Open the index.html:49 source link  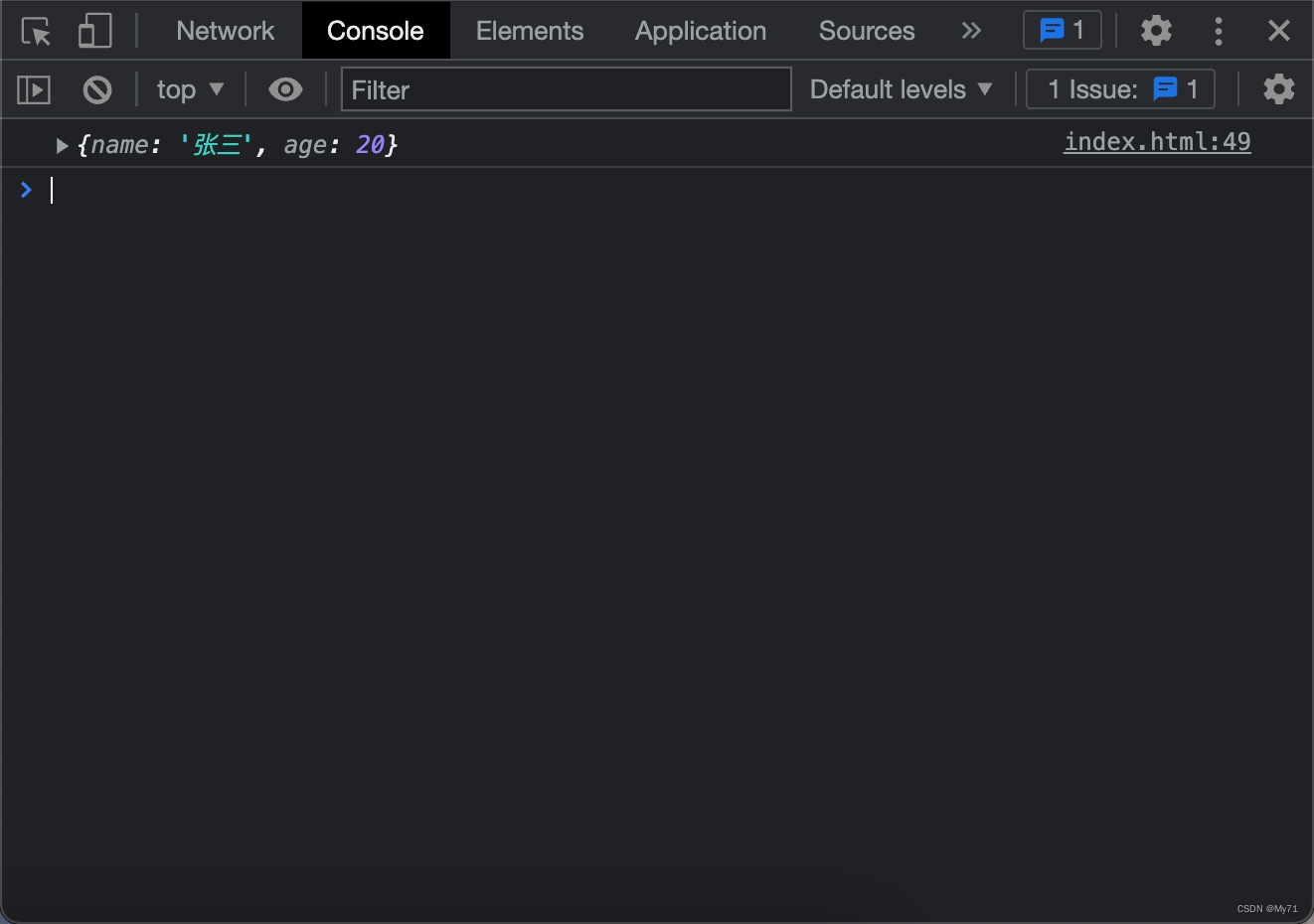[1156, 142]
